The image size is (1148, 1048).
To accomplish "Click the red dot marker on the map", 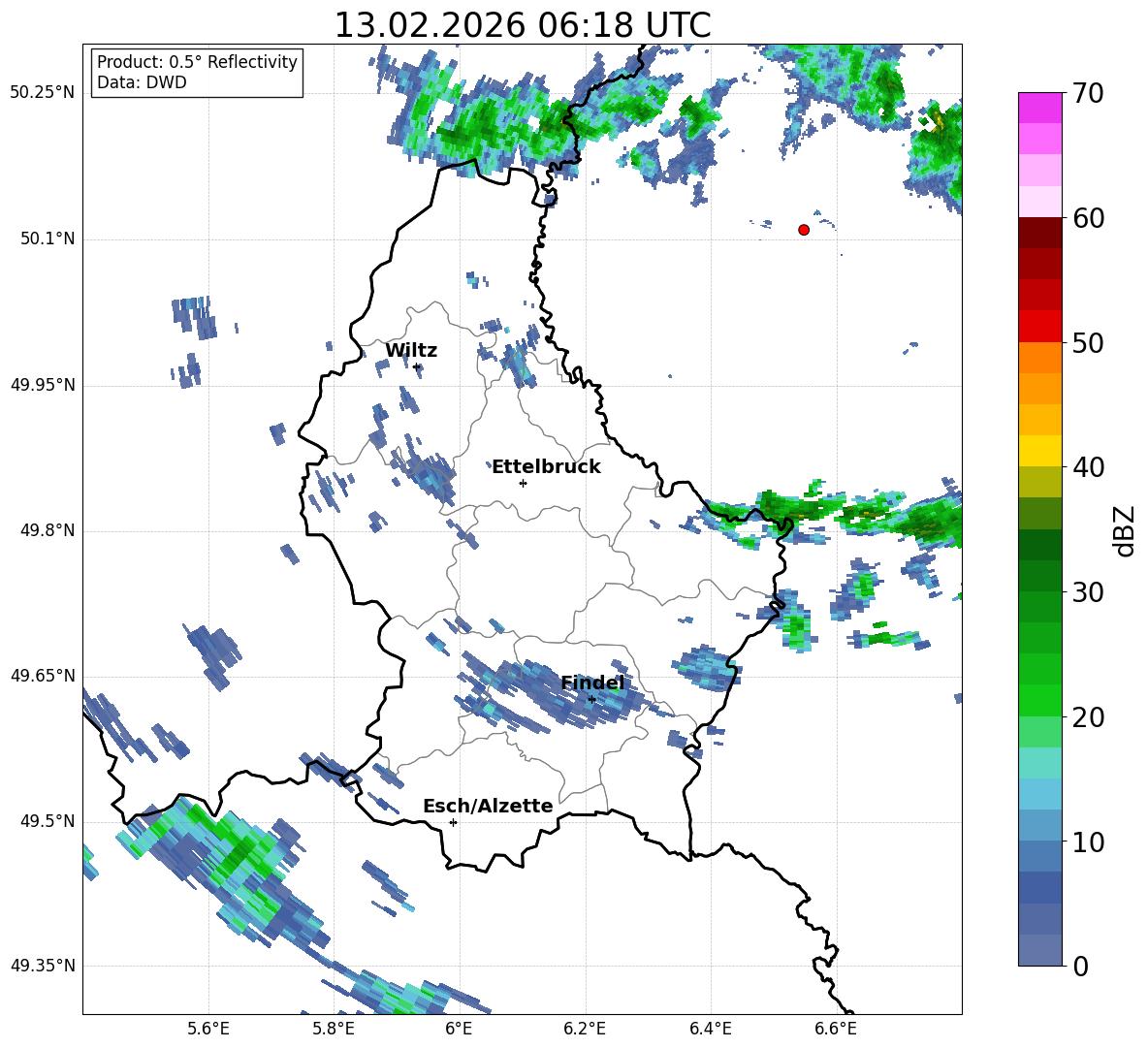I will [x=804, y=230].
